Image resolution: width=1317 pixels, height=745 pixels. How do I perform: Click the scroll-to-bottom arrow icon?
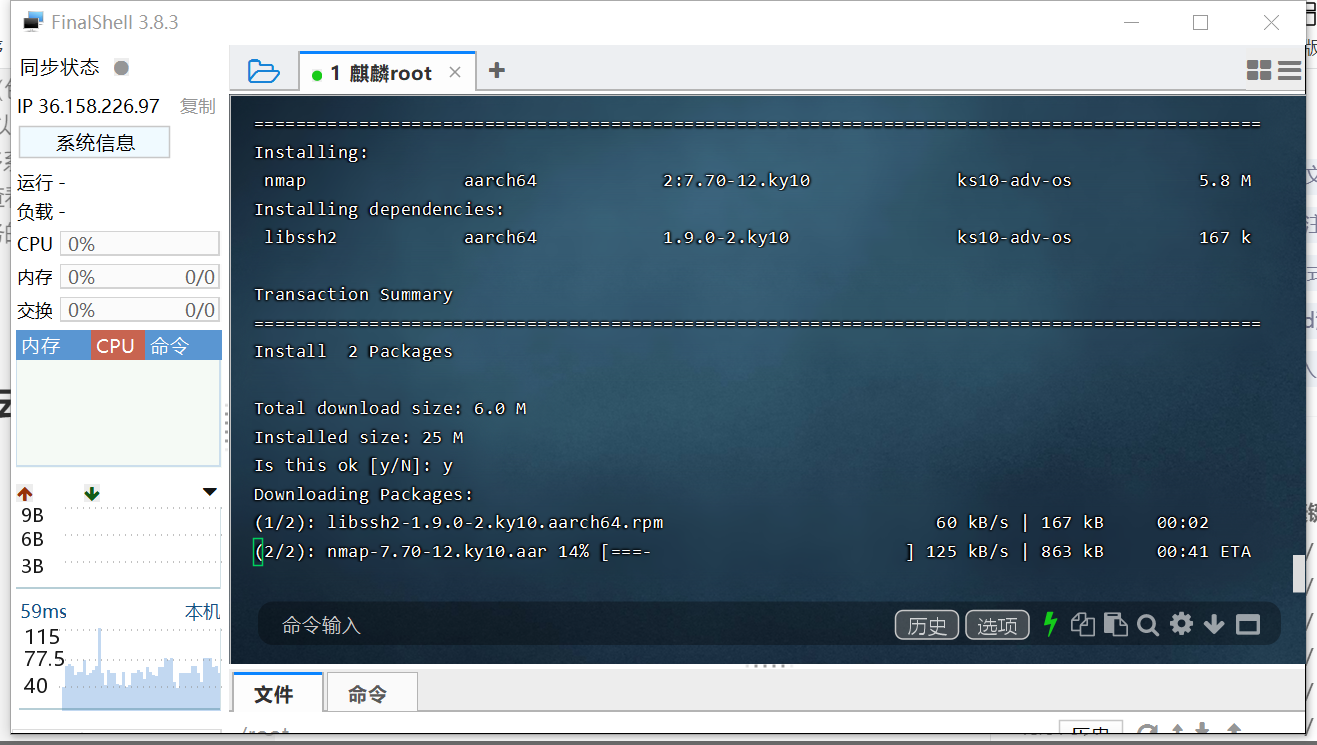[x=1214, y=625]
